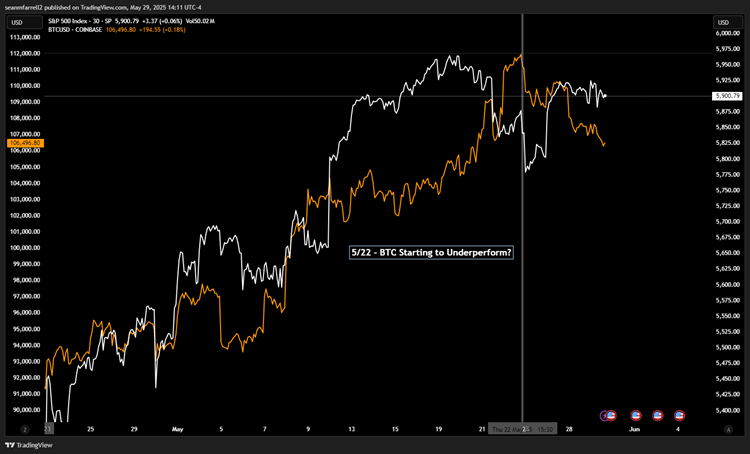
Task: Click 6,000.00 on the right price axis
Action: point(728,33)
